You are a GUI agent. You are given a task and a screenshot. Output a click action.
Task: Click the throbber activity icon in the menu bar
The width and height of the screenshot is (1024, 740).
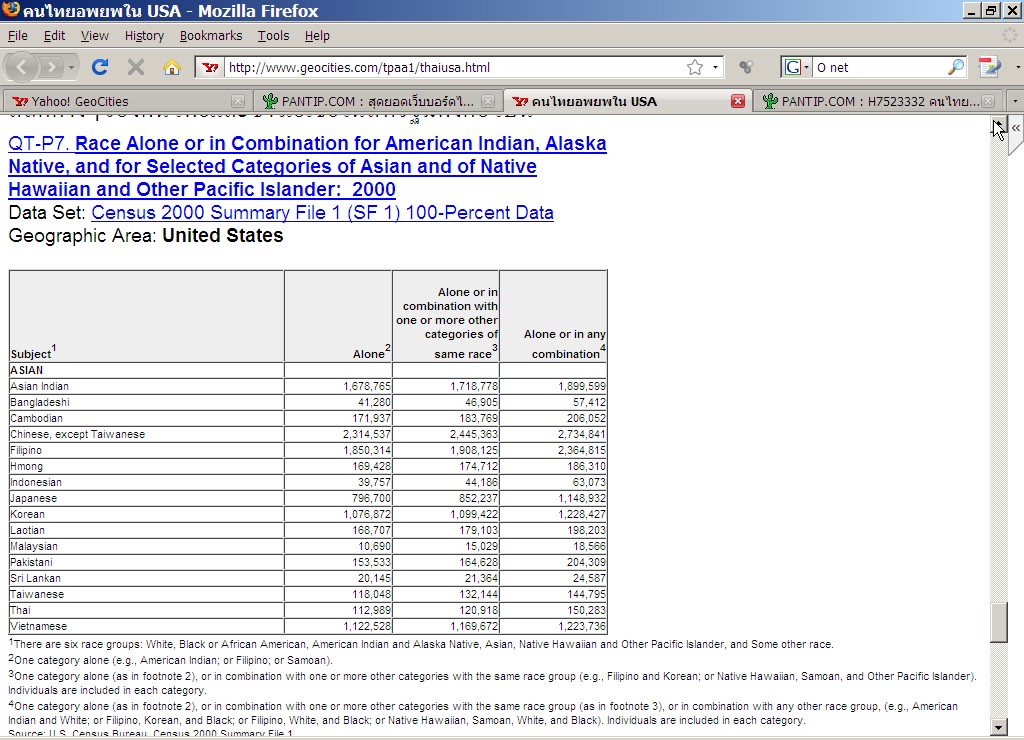click(1010, 35)
